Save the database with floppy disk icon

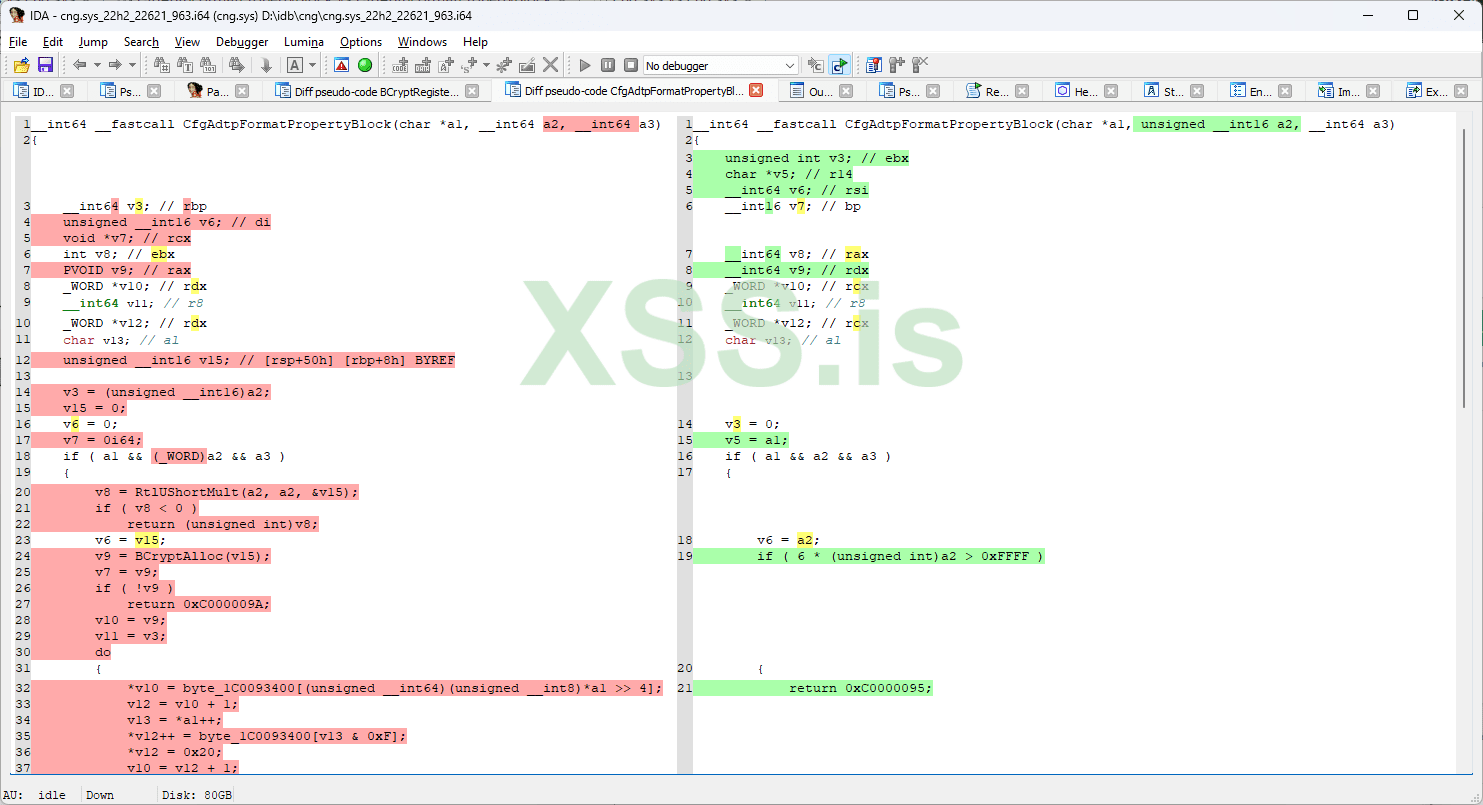tap(45, 65)
